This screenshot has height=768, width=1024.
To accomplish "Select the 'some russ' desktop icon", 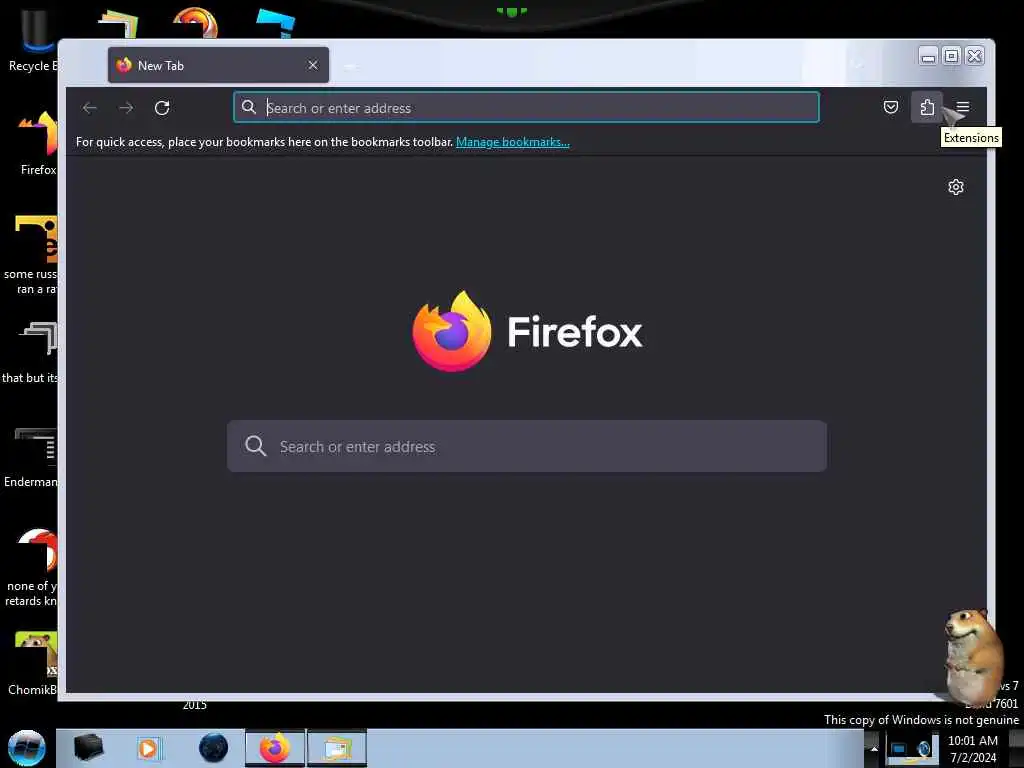I will [31, 255].
